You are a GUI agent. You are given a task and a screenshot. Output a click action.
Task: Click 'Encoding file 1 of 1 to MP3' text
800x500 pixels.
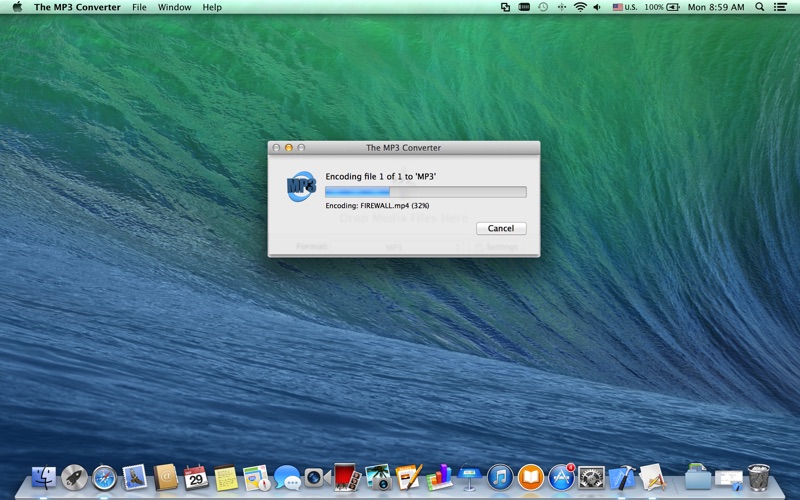point(381,177)
